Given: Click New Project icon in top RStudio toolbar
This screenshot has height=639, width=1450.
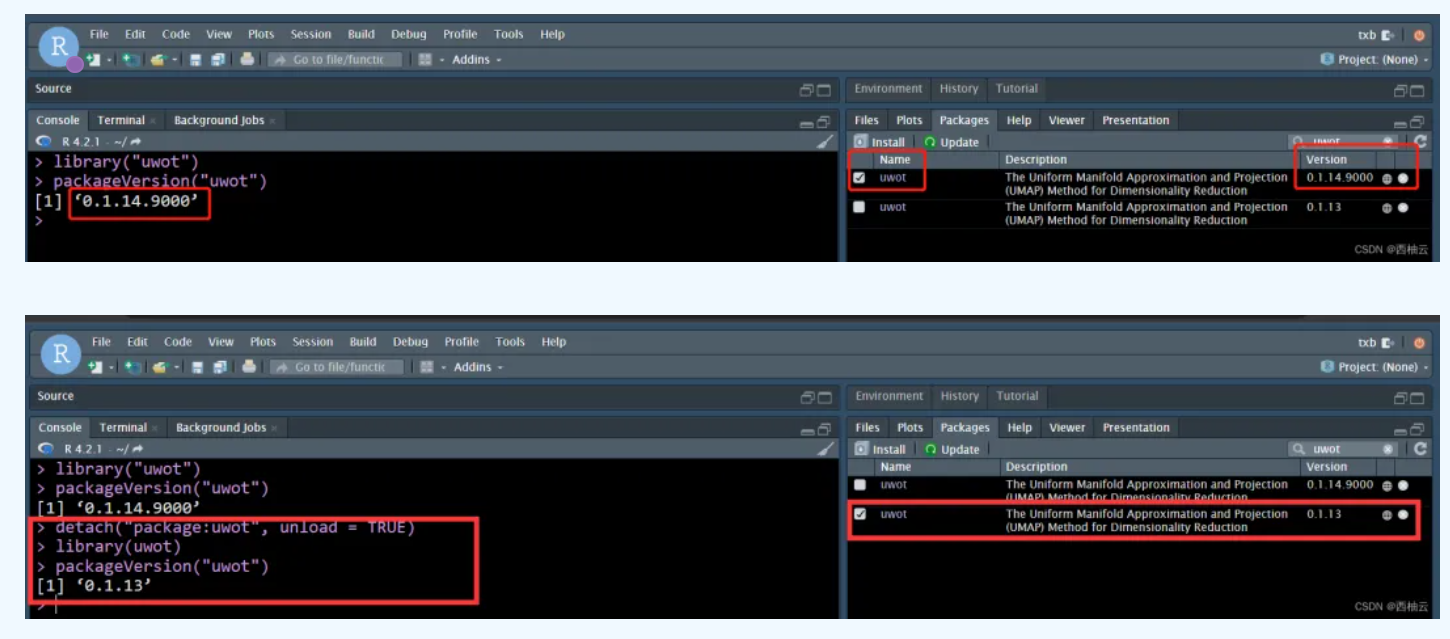Looking at the screenshot, I should 131,60.
